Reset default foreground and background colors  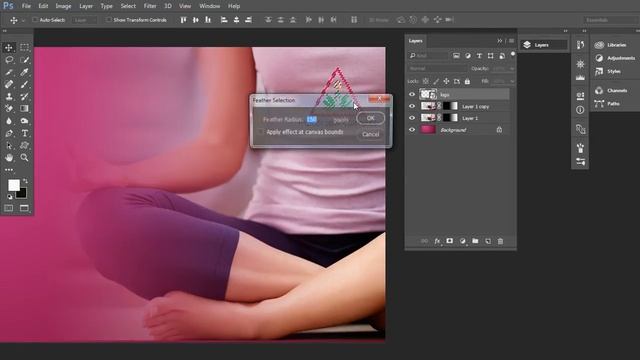10,197
